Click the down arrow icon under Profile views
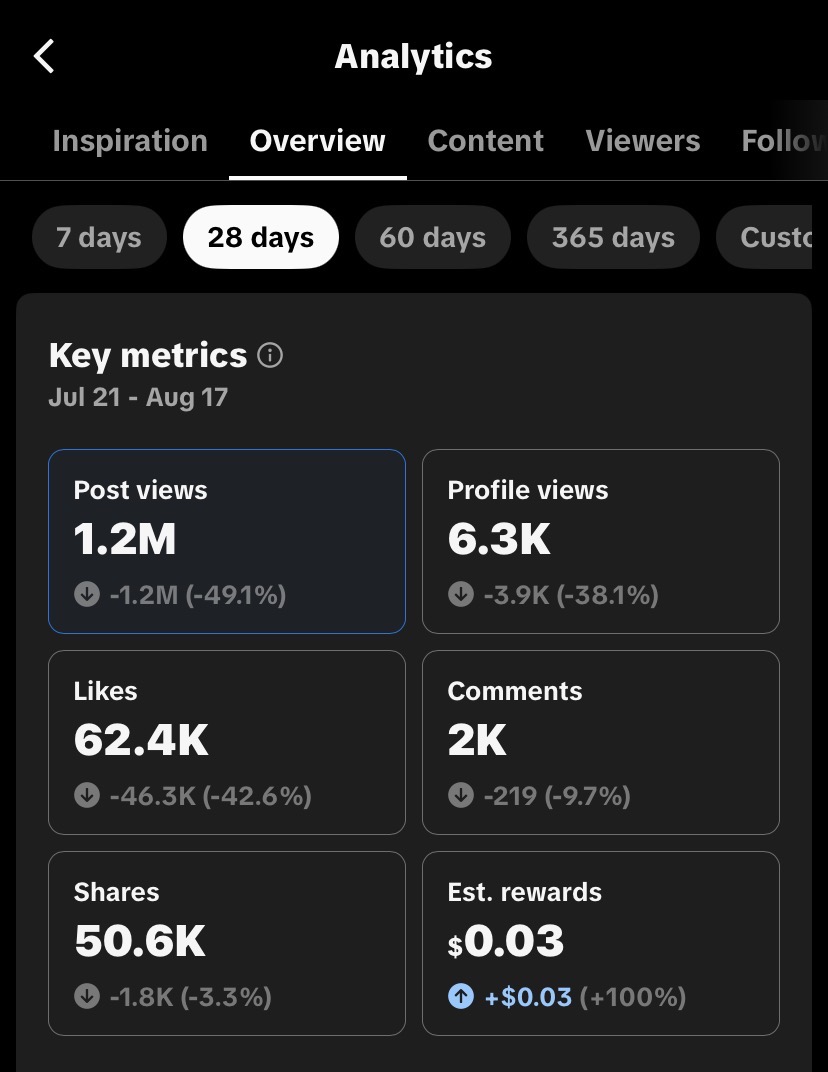Viewport: 828px width, 1072px height. 461,594
